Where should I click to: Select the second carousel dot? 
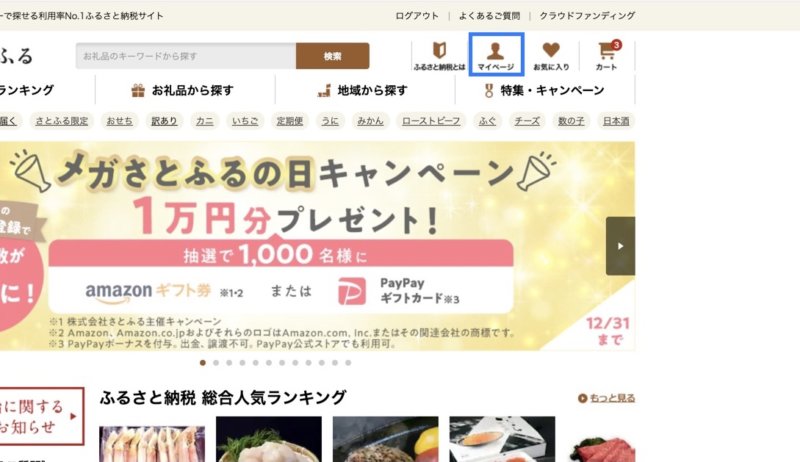216,363
